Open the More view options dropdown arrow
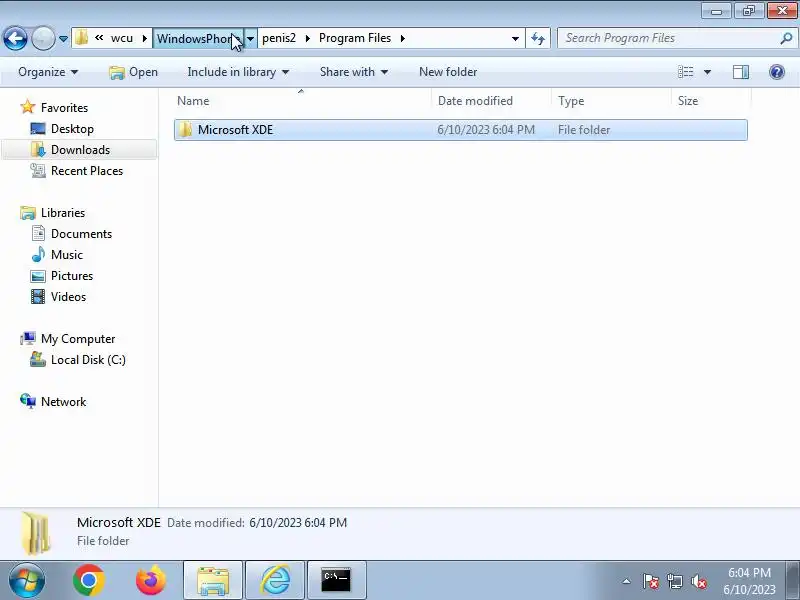 (x=707, y=72)
